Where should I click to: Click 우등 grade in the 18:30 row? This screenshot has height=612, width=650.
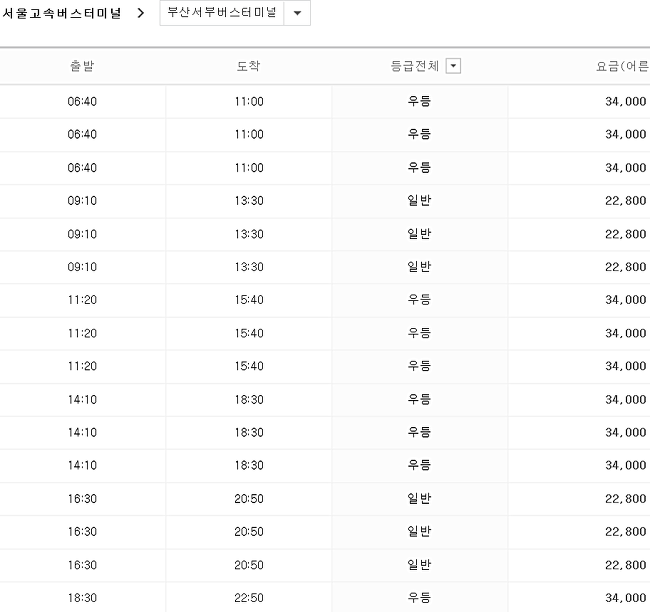click(x=419, y=597)
